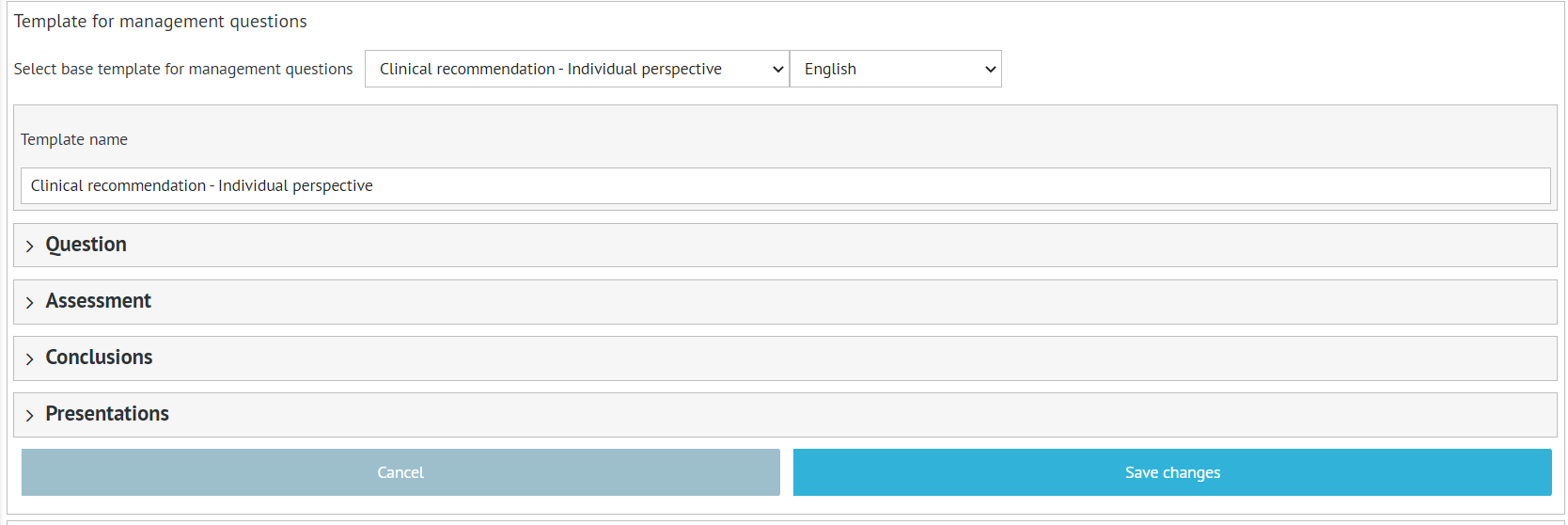Expand the Presentations section chevron
The height and width of the screenshot is (525, 1568).
[x=30, y=415]
